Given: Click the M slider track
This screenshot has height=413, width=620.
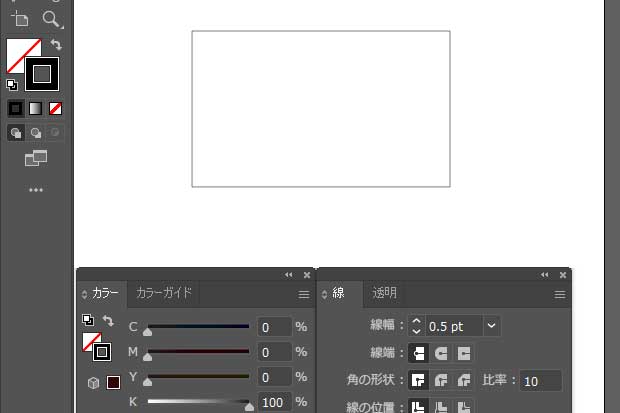Looking at the screenshot, I should point(198,351).
